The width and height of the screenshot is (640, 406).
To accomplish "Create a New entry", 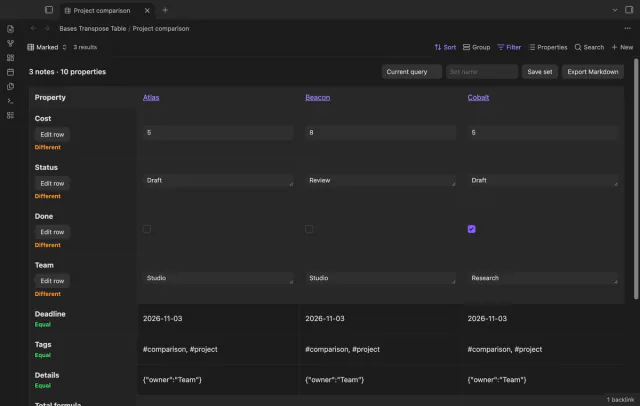I will [x=622, y=47].
